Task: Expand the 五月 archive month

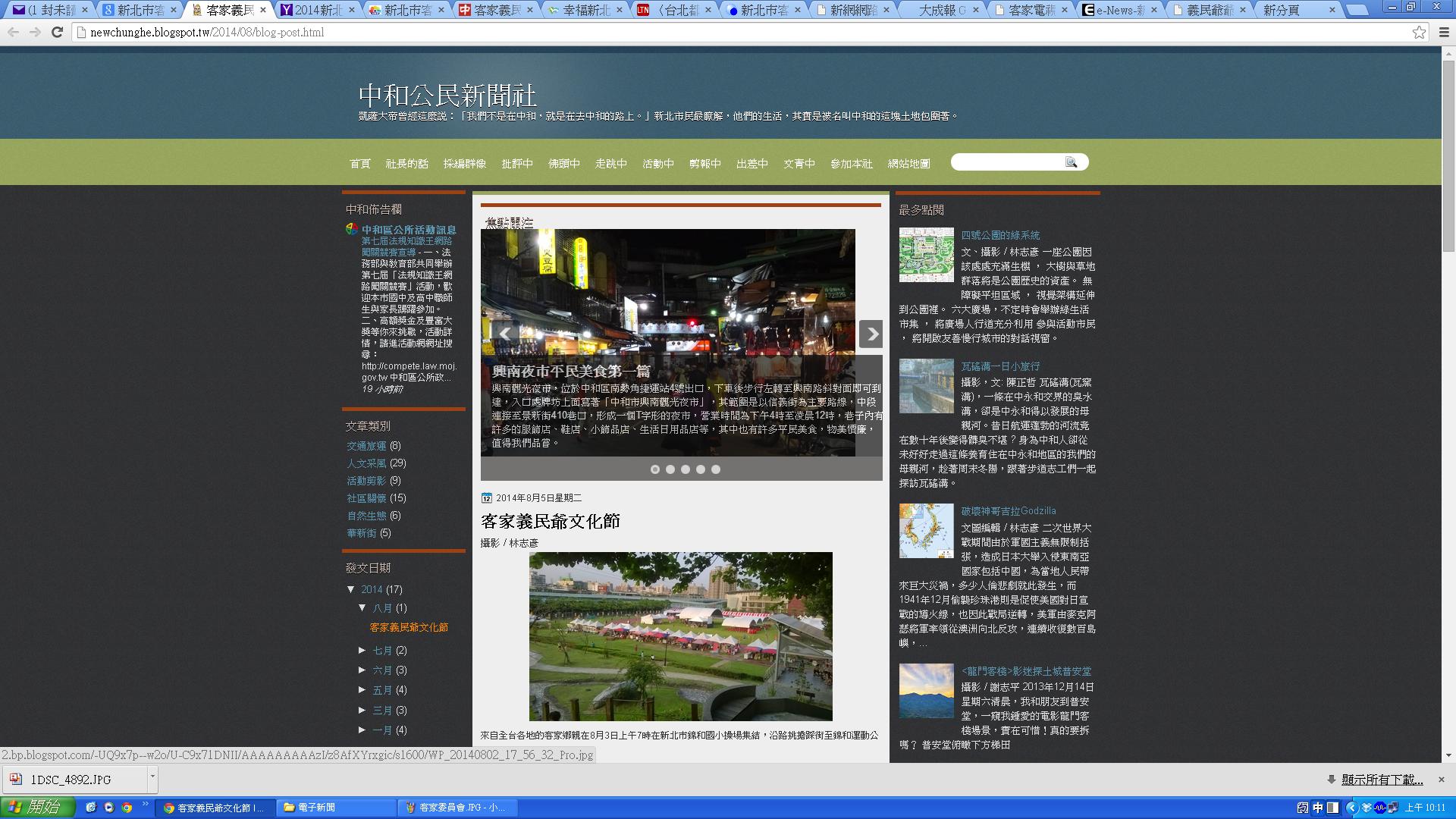Action: [x=362, y=689]
